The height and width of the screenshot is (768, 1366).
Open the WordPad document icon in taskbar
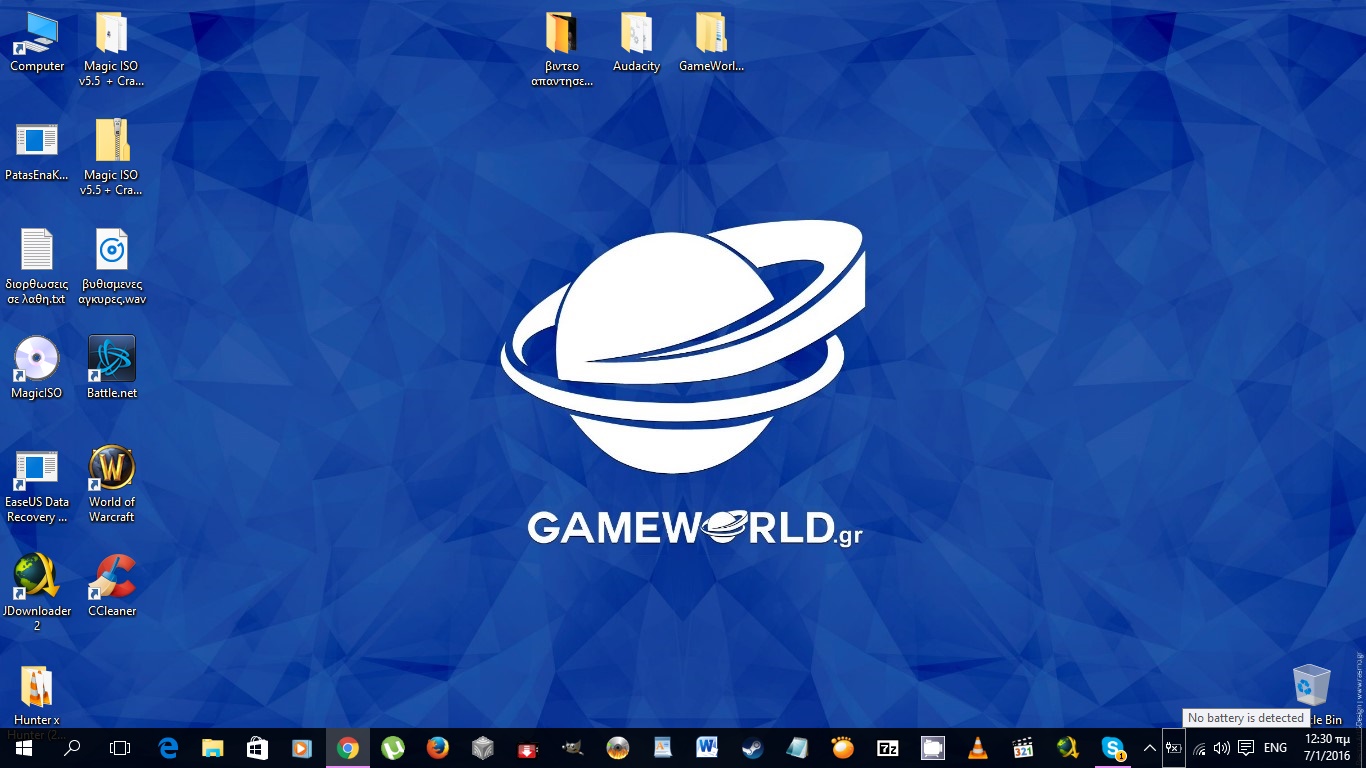click(x=662, y=748)
